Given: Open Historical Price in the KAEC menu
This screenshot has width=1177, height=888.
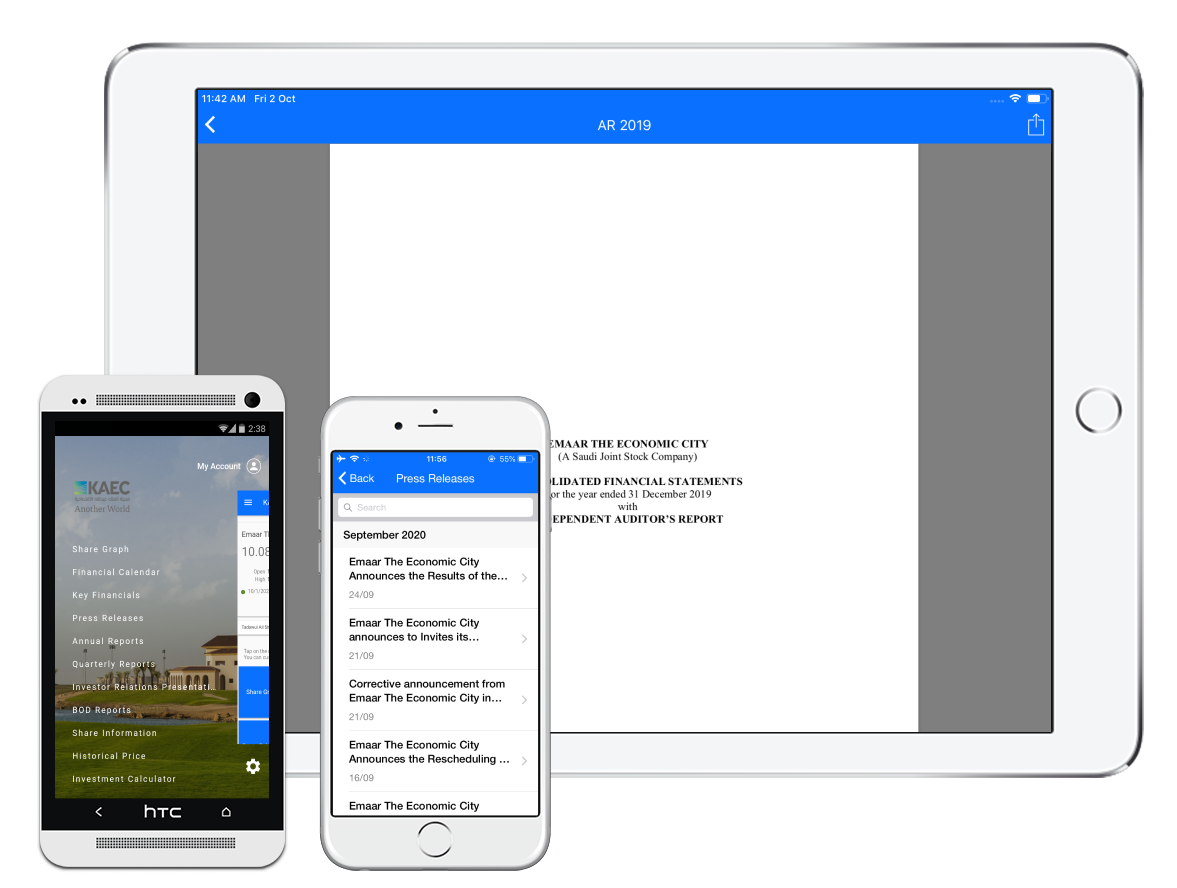Looking at the screenshot, I should click(x=109, y=756).
